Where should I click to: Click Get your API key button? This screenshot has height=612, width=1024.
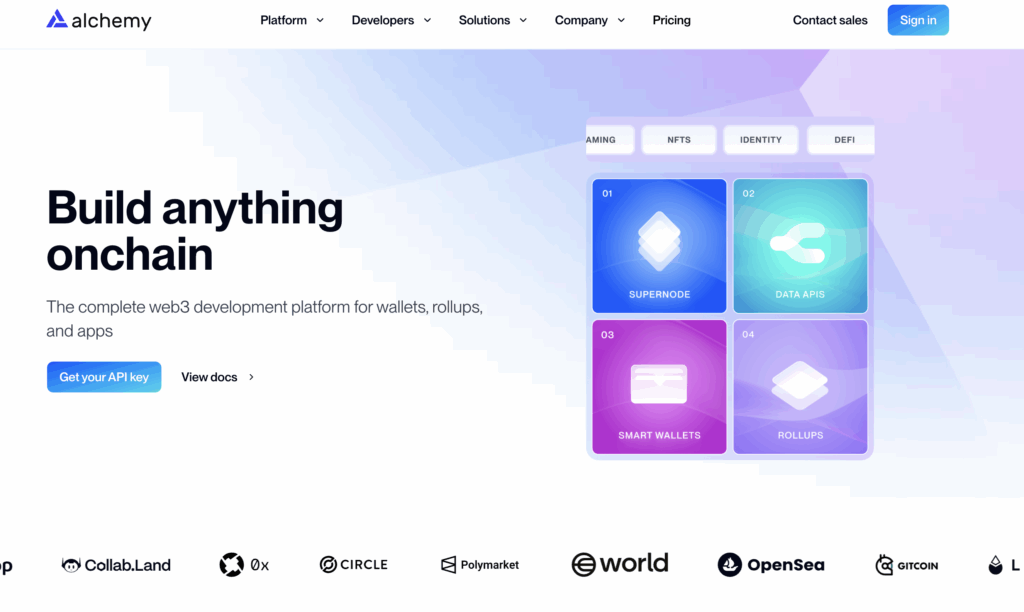pos(104,377)
